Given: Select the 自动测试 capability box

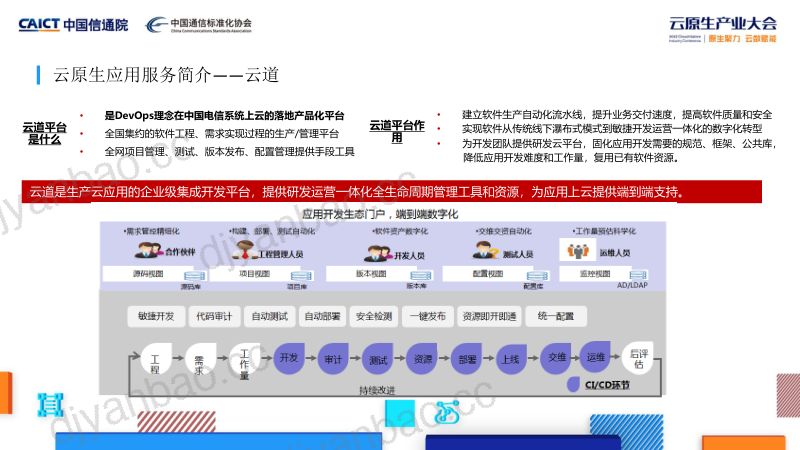Looking at the screenshot, I should tap(269, 316).
